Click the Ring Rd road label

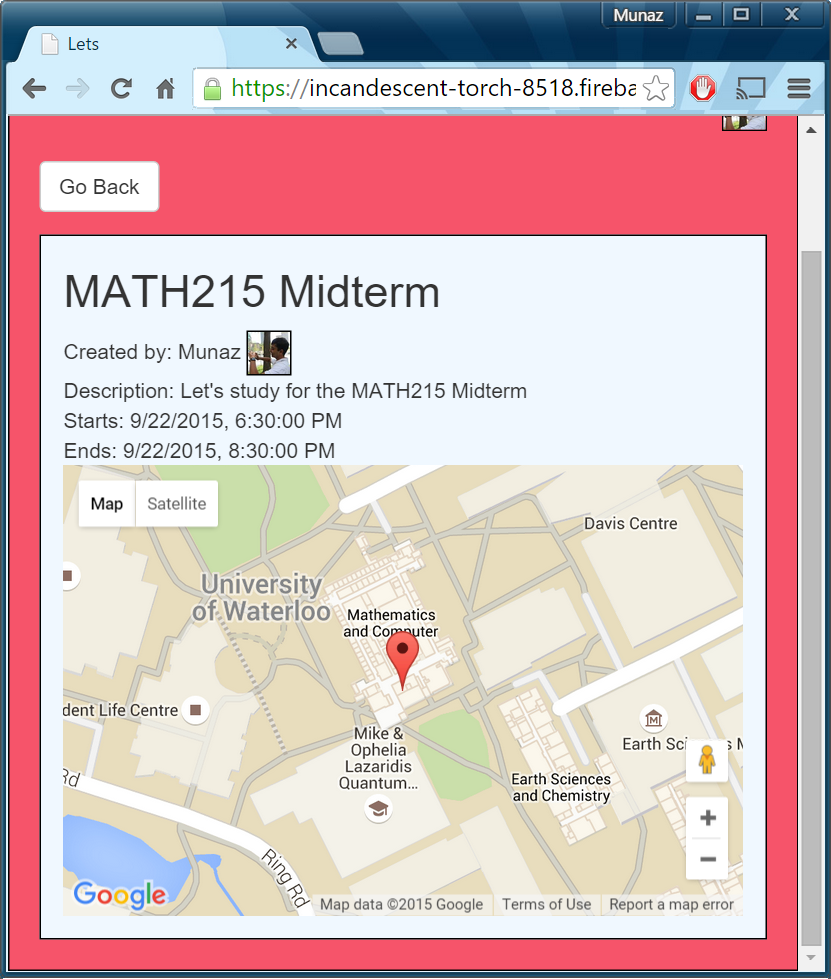[285, 877]
